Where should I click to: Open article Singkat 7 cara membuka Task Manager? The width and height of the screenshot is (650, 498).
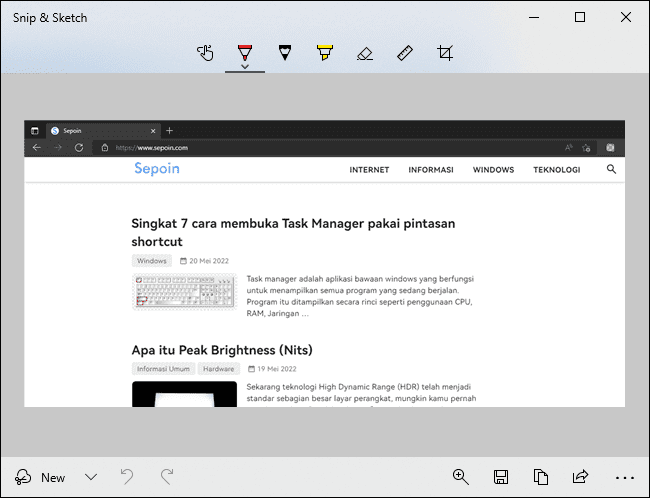[293, 232]
